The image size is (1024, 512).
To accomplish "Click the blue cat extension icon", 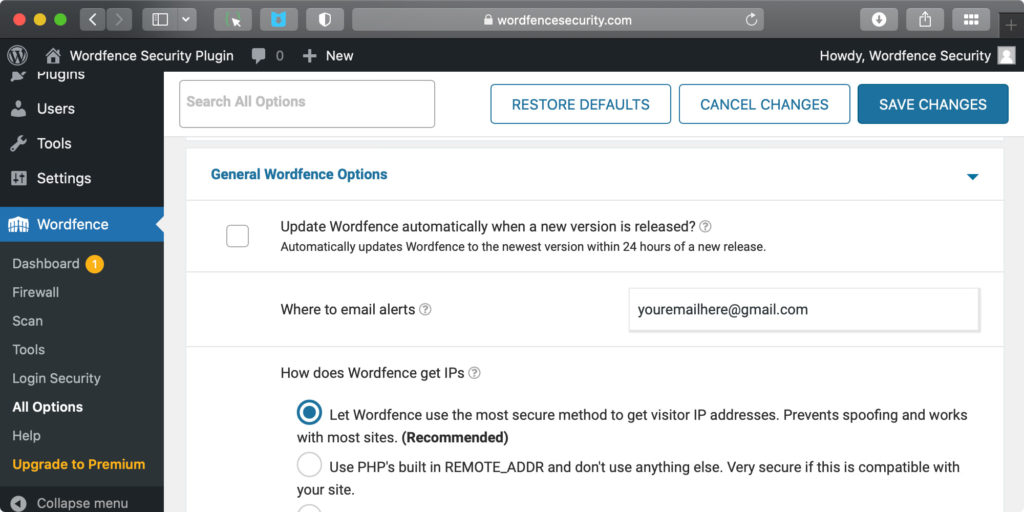I will click(x=279, y=20).
